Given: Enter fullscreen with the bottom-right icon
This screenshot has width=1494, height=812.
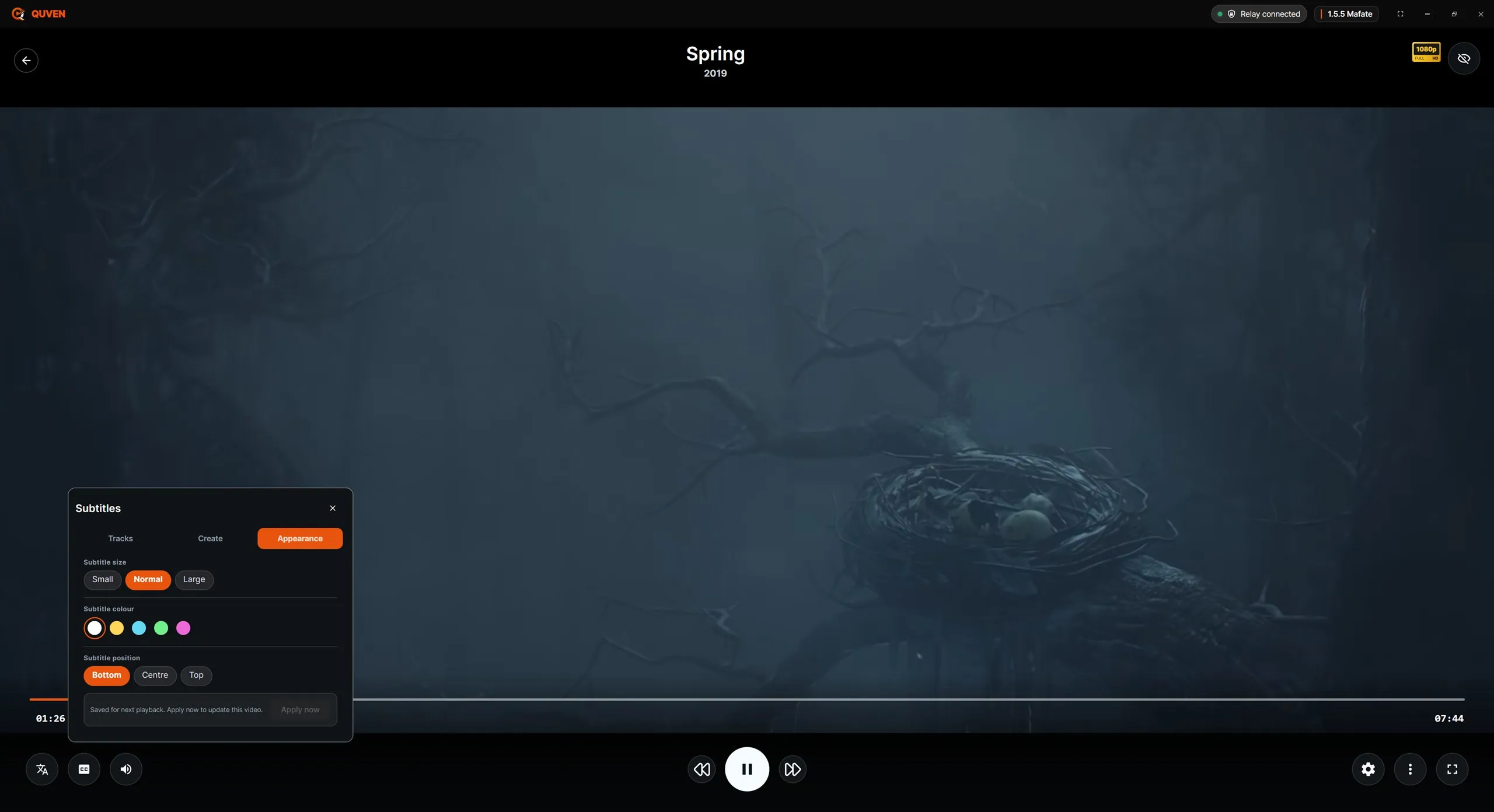Looking at the screenshot, I should (x=1452, y=769).
